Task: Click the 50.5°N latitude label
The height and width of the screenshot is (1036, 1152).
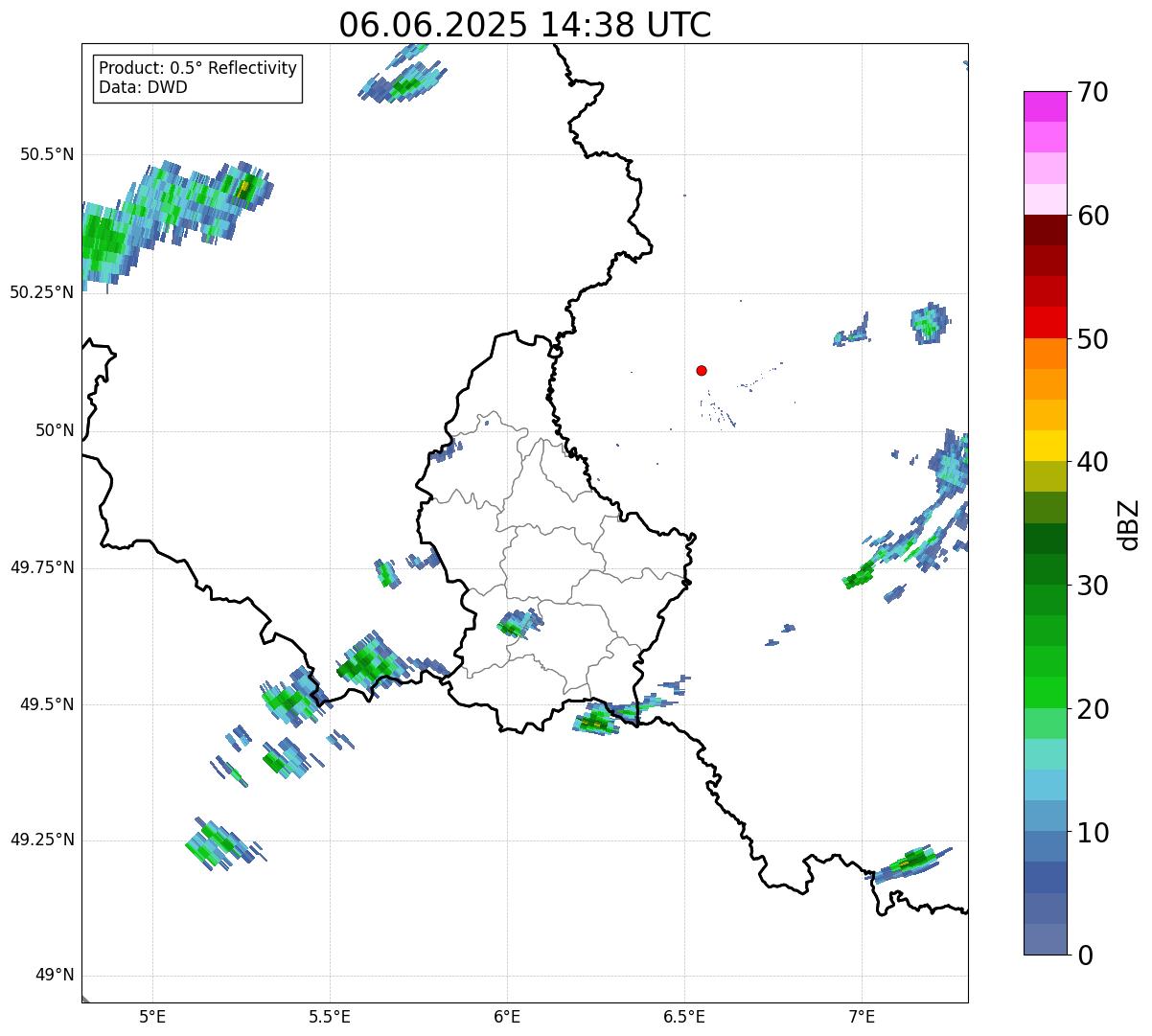Action: tap(47, 154)
